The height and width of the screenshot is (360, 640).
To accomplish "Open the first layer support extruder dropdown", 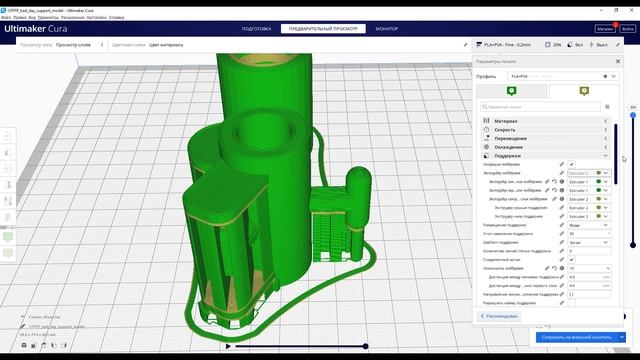I will (589, 190).
